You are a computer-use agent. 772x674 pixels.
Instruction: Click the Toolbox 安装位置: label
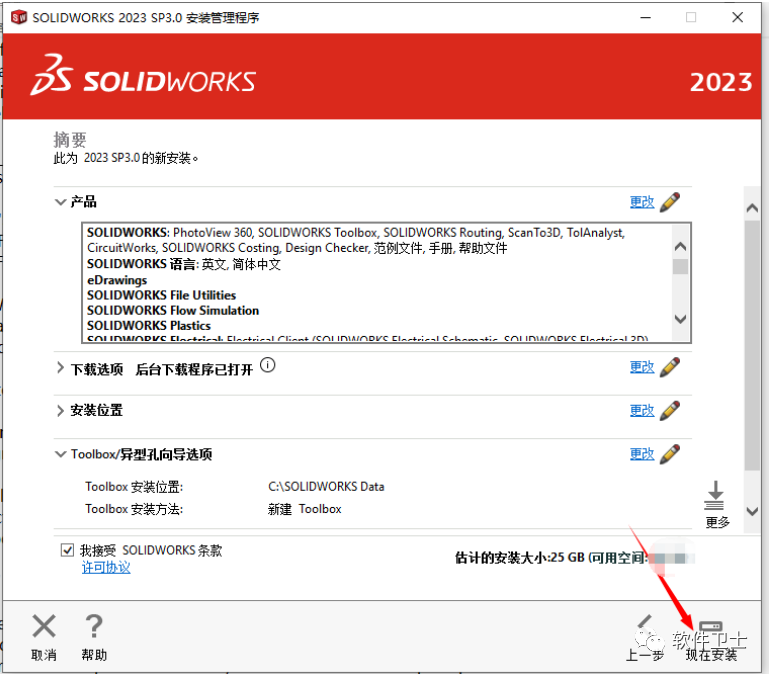coord(134,487)
